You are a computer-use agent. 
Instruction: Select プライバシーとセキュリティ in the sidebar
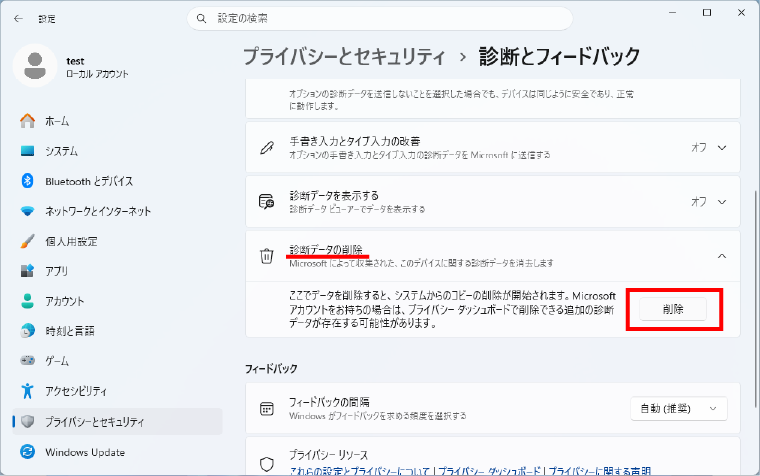[x=117, y=422]
